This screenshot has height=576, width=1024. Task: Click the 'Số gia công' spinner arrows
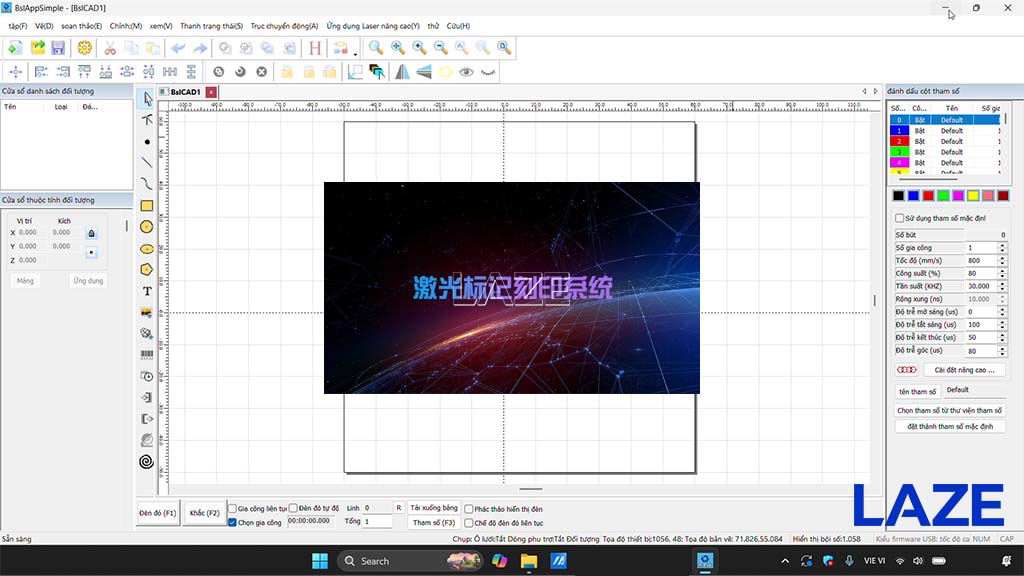pos(1002,248)
